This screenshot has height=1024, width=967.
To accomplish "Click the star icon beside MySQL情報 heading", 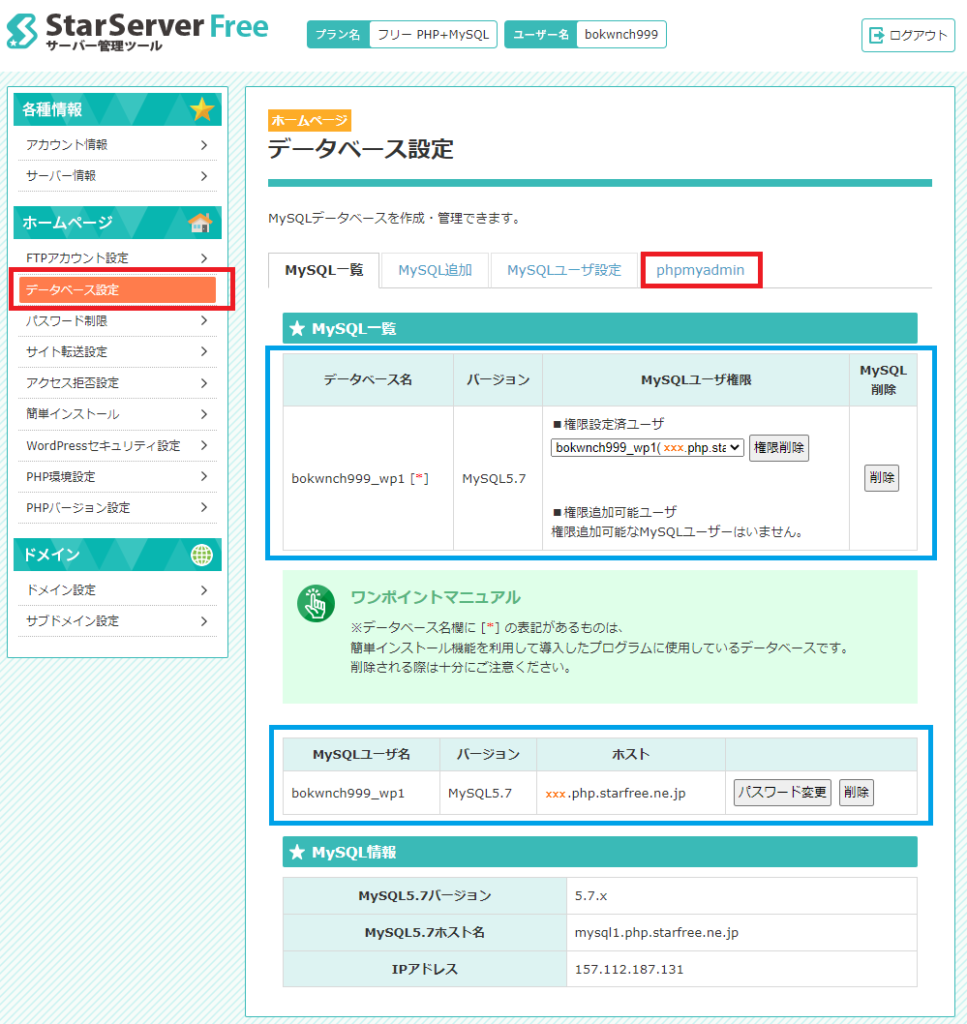I will 297,852.
